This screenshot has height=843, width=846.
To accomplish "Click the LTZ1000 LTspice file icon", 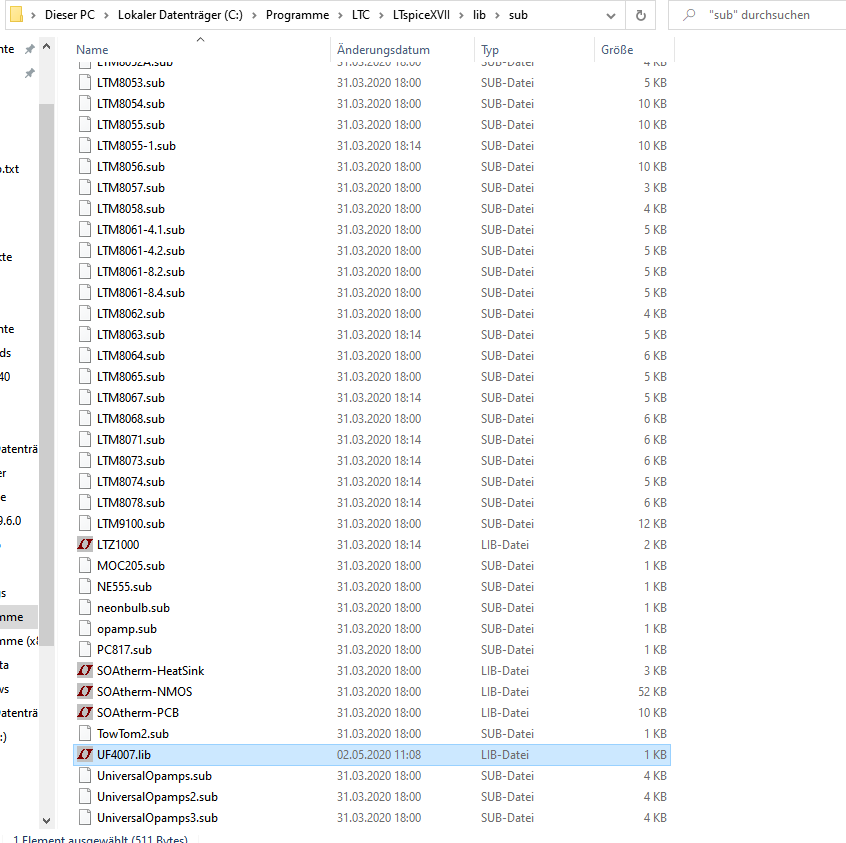I will (85, 545).
